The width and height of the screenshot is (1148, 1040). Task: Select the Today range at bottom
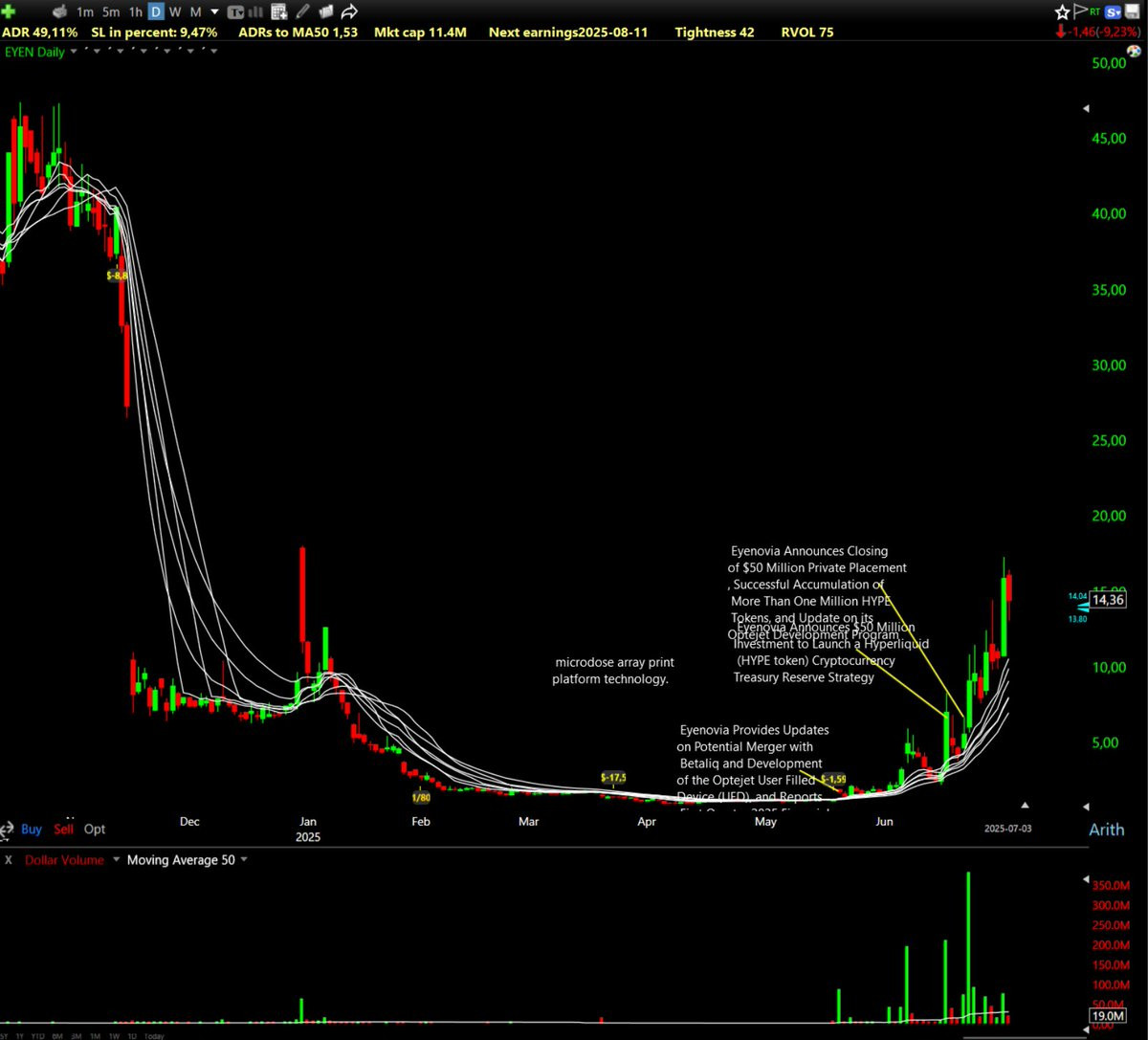(x=153, y=1036)
